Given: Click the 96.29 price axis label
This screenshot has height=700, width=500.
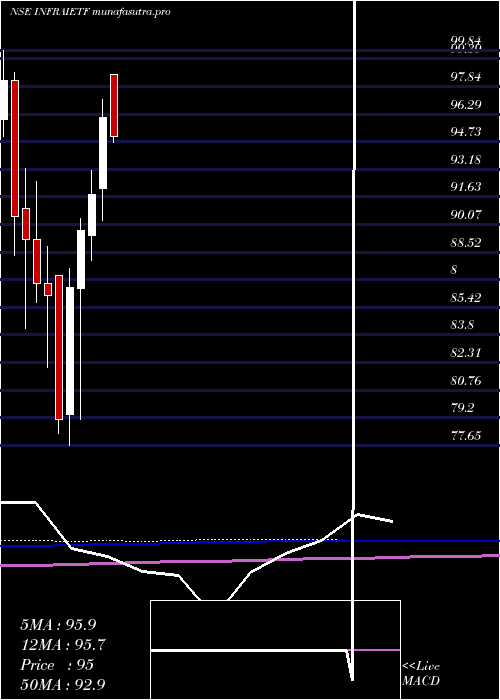Looking at the screenshot, I should [466, 104].
